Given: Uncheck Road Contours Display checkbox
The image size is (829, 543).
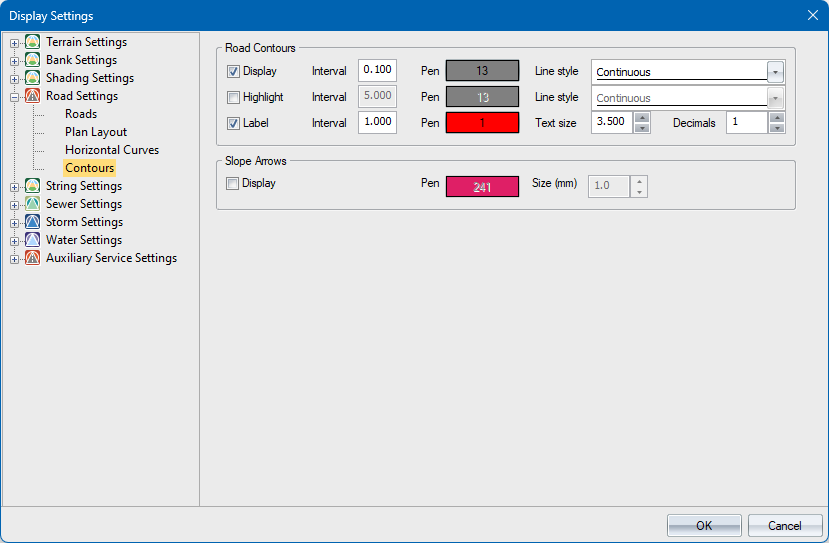Looking at the screenshot, I should (233, 72).
